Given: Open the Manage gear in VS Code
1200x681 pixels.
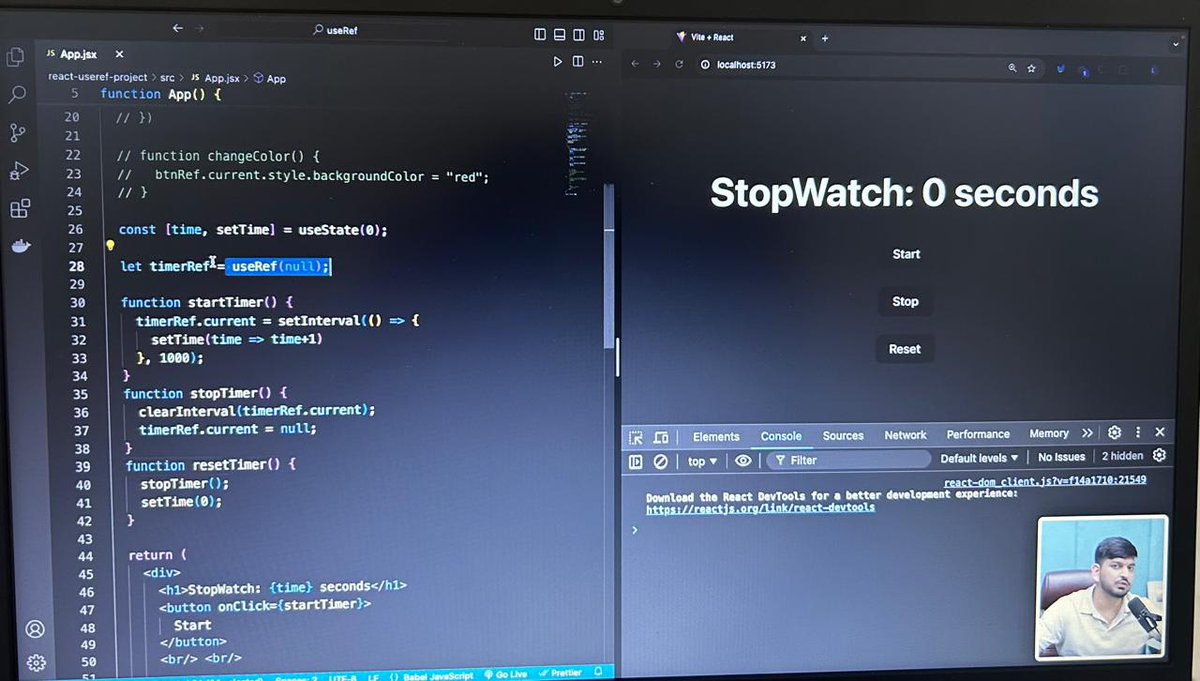Looking at the screenshot, I should (36, 662).
